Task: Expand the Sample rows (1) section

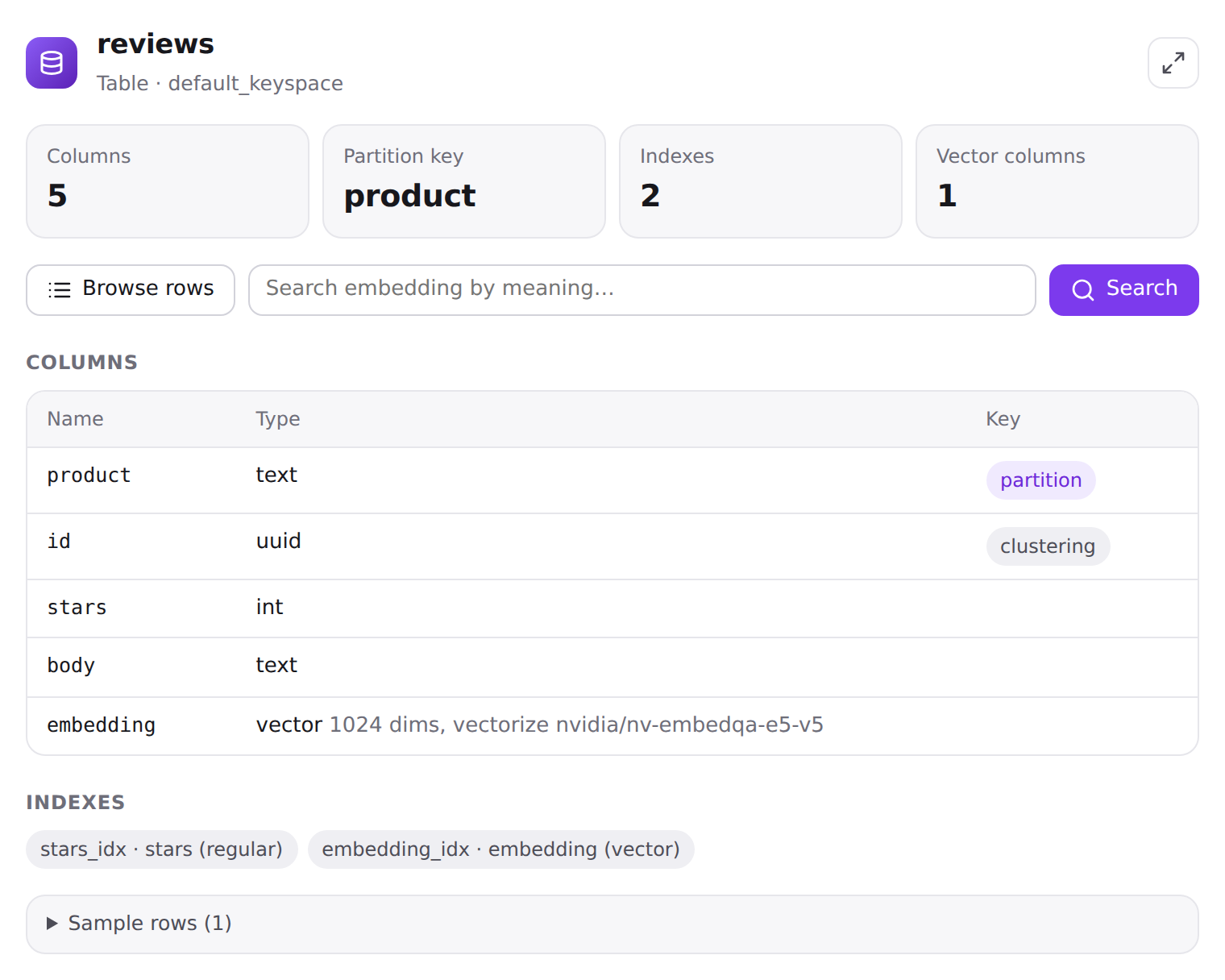Action: pos(612,924)
